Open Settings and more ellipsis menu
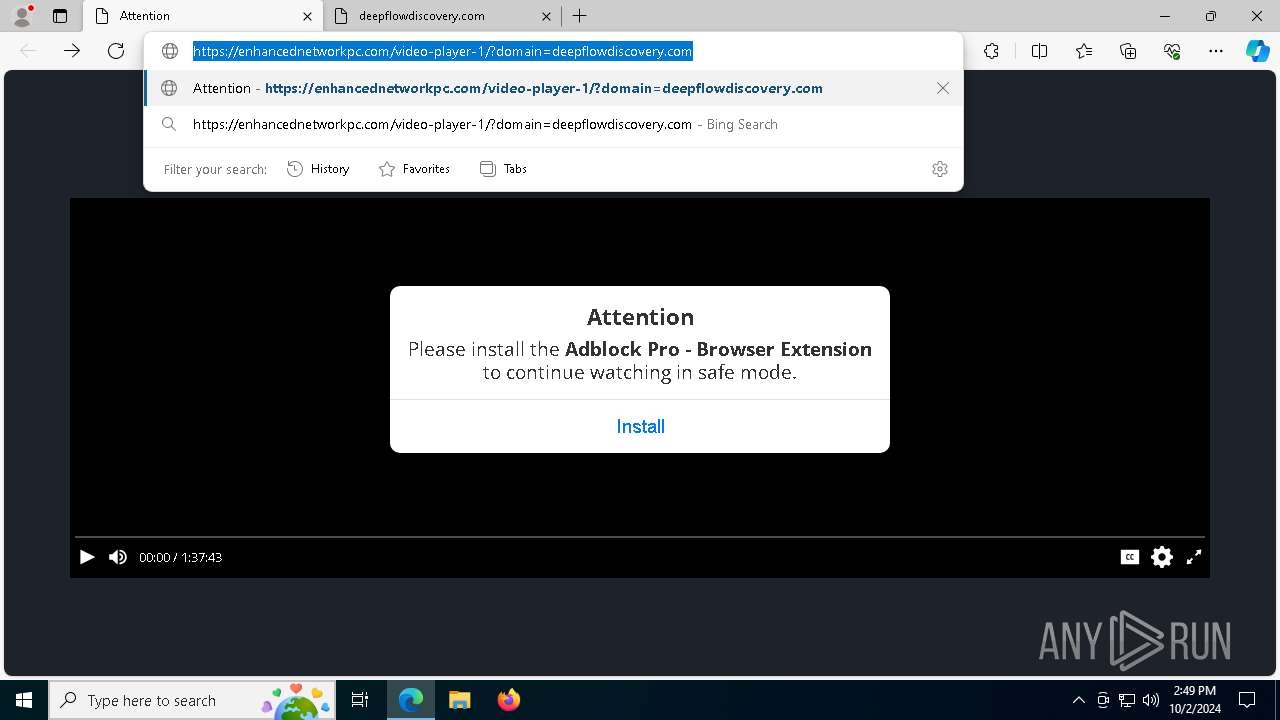The width and height of the screenshot is (1280, 720). (x=1216, y=51)
